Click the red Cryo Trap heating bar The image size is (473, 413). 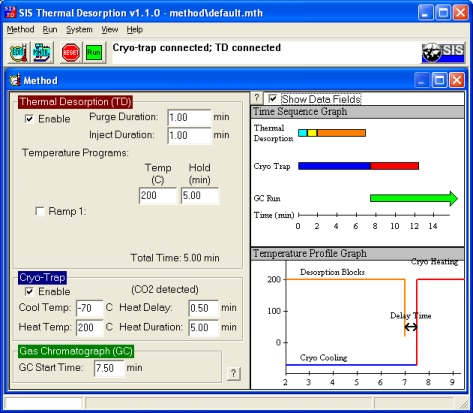395,166
